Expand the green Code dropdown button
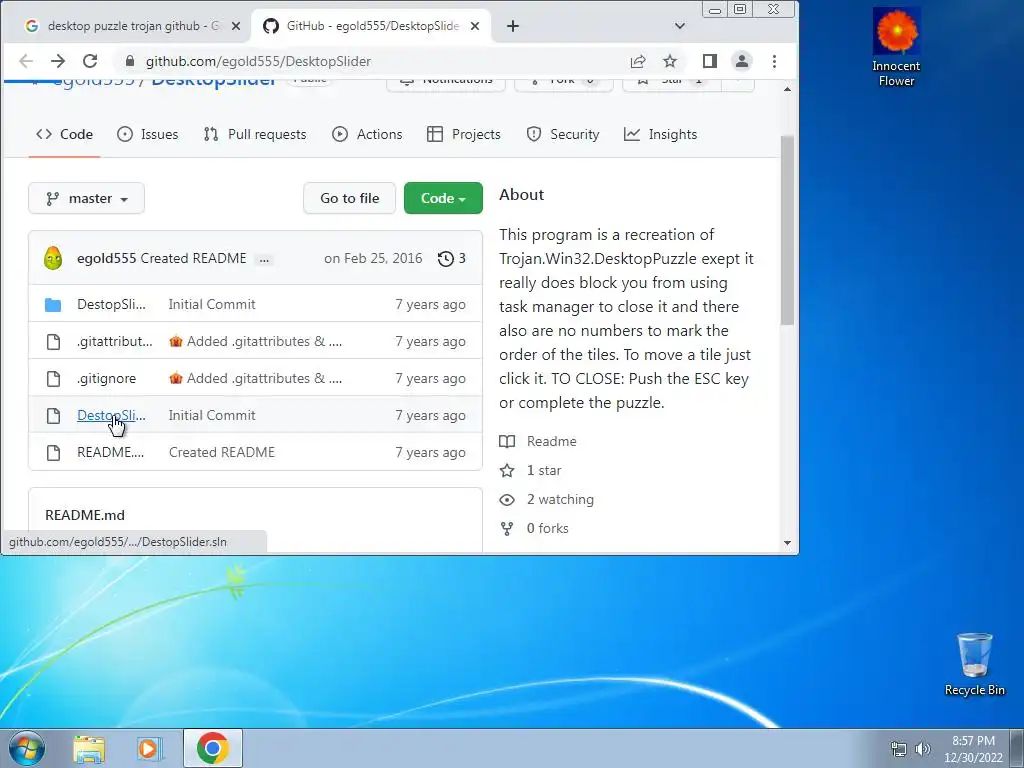Viewport: 1024px width, 768px height. [443, 198]
